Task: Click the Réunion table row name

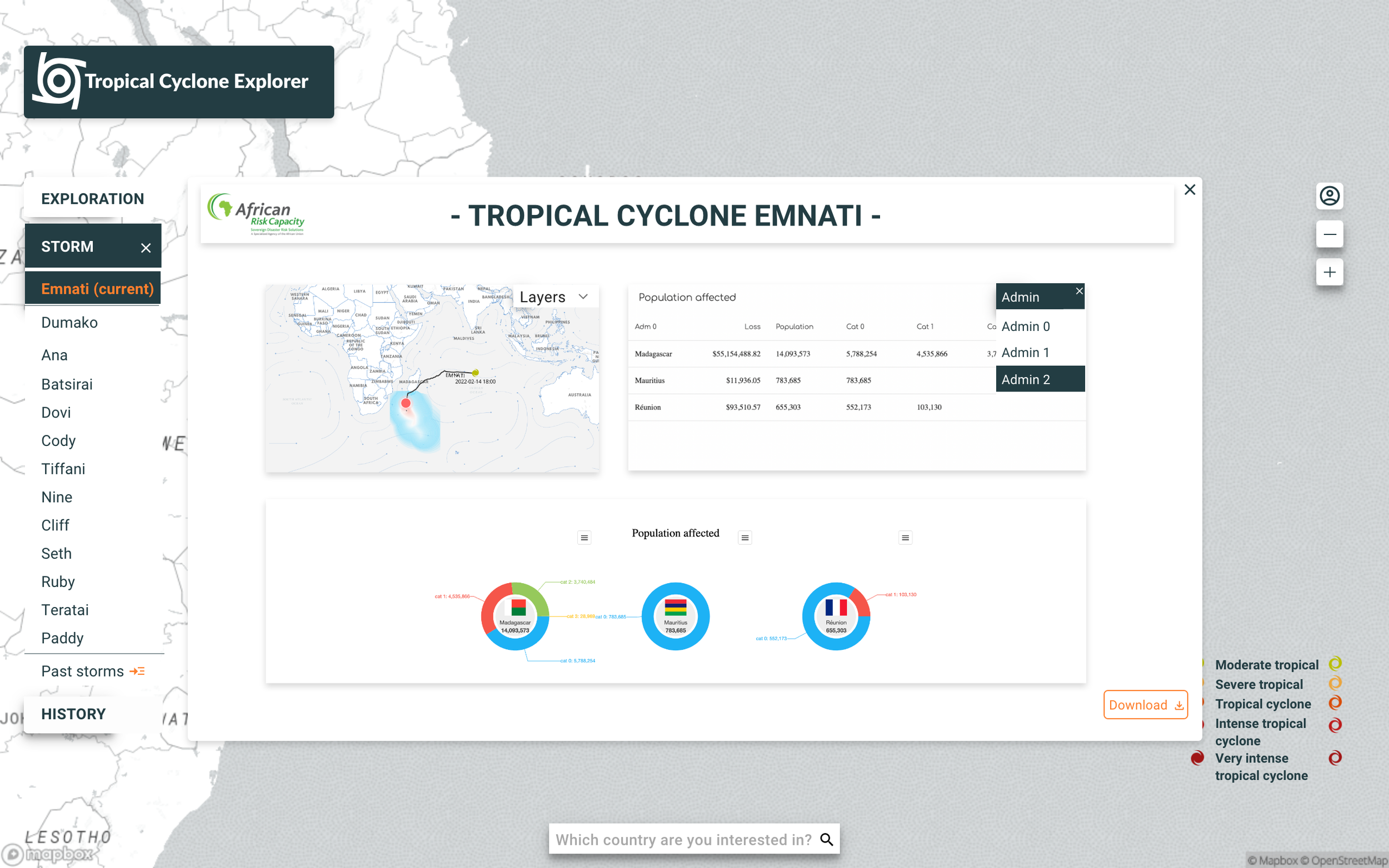Action: click(648, 407)
